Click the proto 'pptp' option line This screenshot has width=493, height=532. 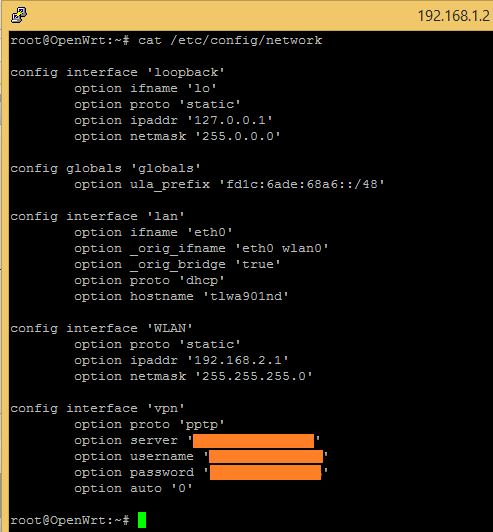coord(150,424)
